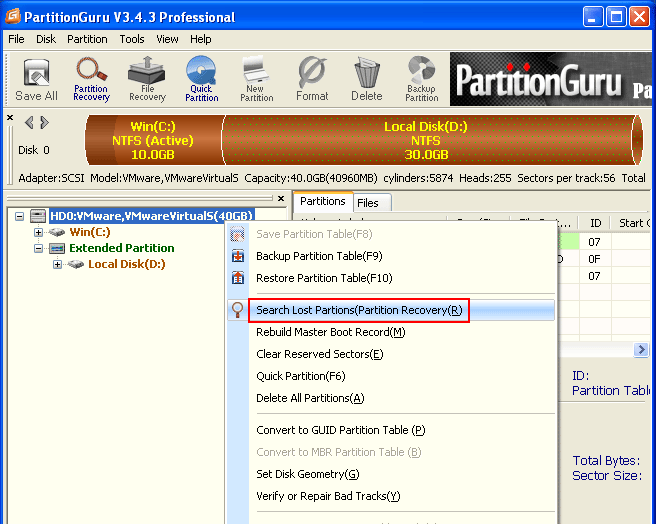This screenshot has height=524, width=656.
Task: Switch to the Partitions tab
Action: click(323, 201)
